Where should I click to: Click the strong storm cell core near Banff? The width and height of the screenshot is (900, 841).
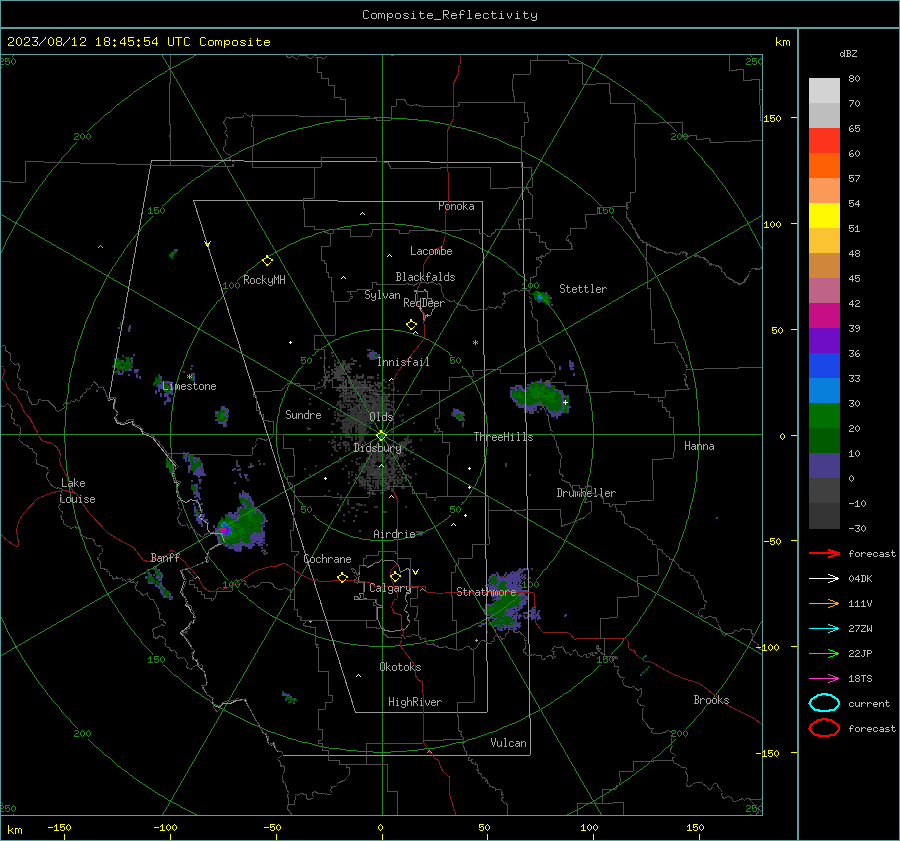click(226, 529)
